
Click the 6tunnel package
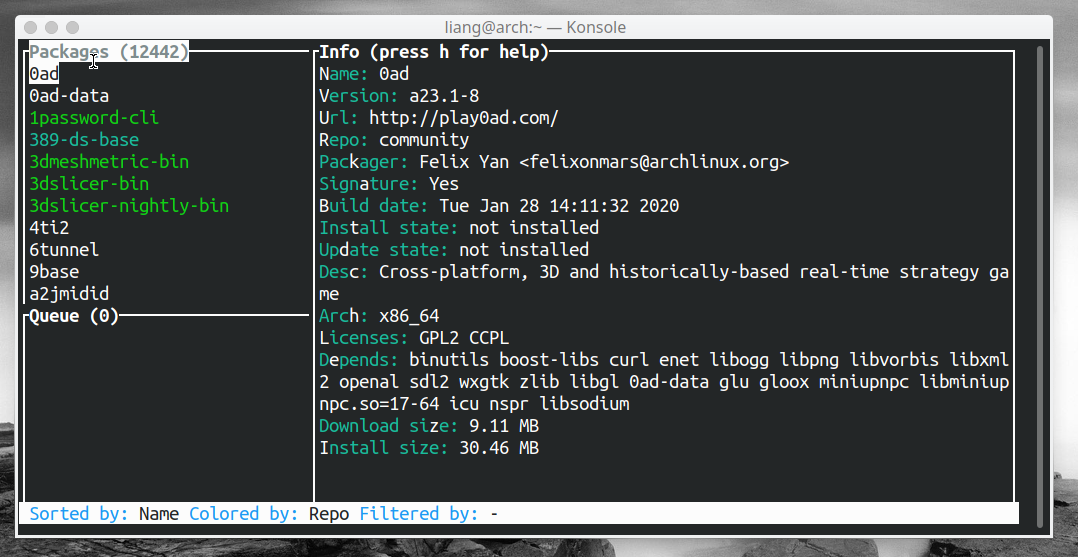(64, 250)
